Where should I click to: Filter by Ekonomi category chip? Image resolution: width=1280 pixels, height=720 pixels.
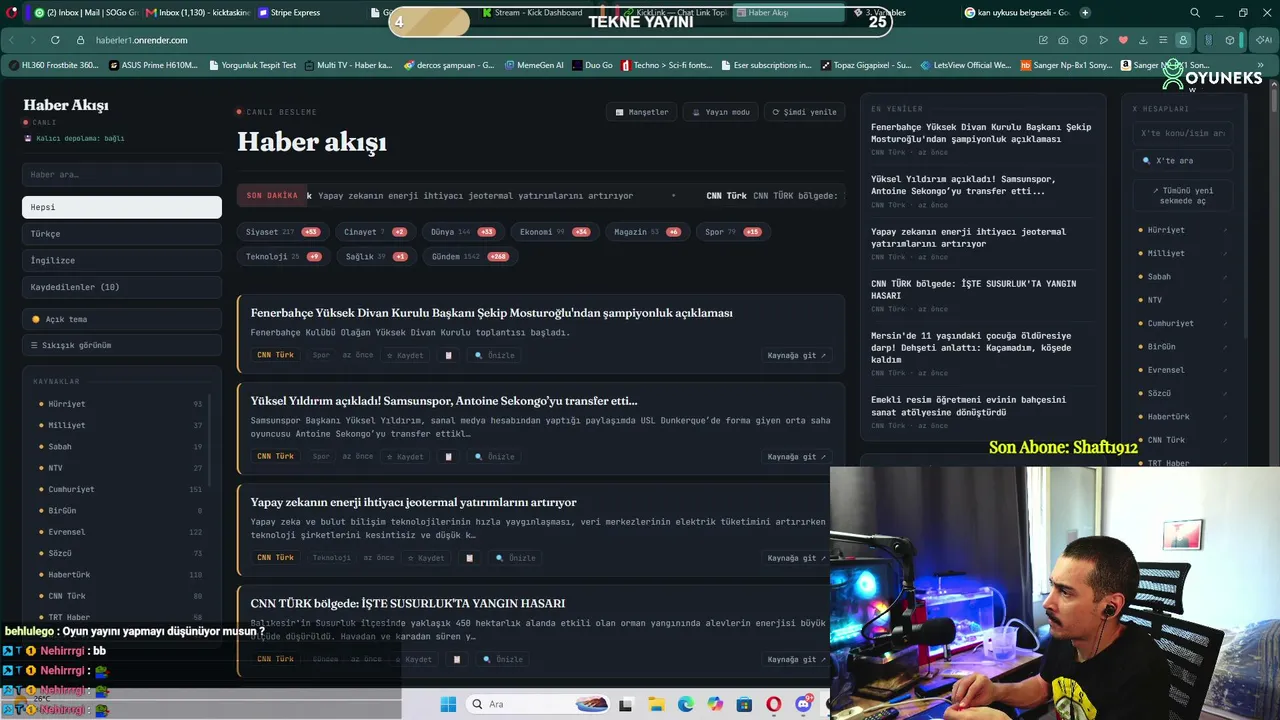pos(555,232)
